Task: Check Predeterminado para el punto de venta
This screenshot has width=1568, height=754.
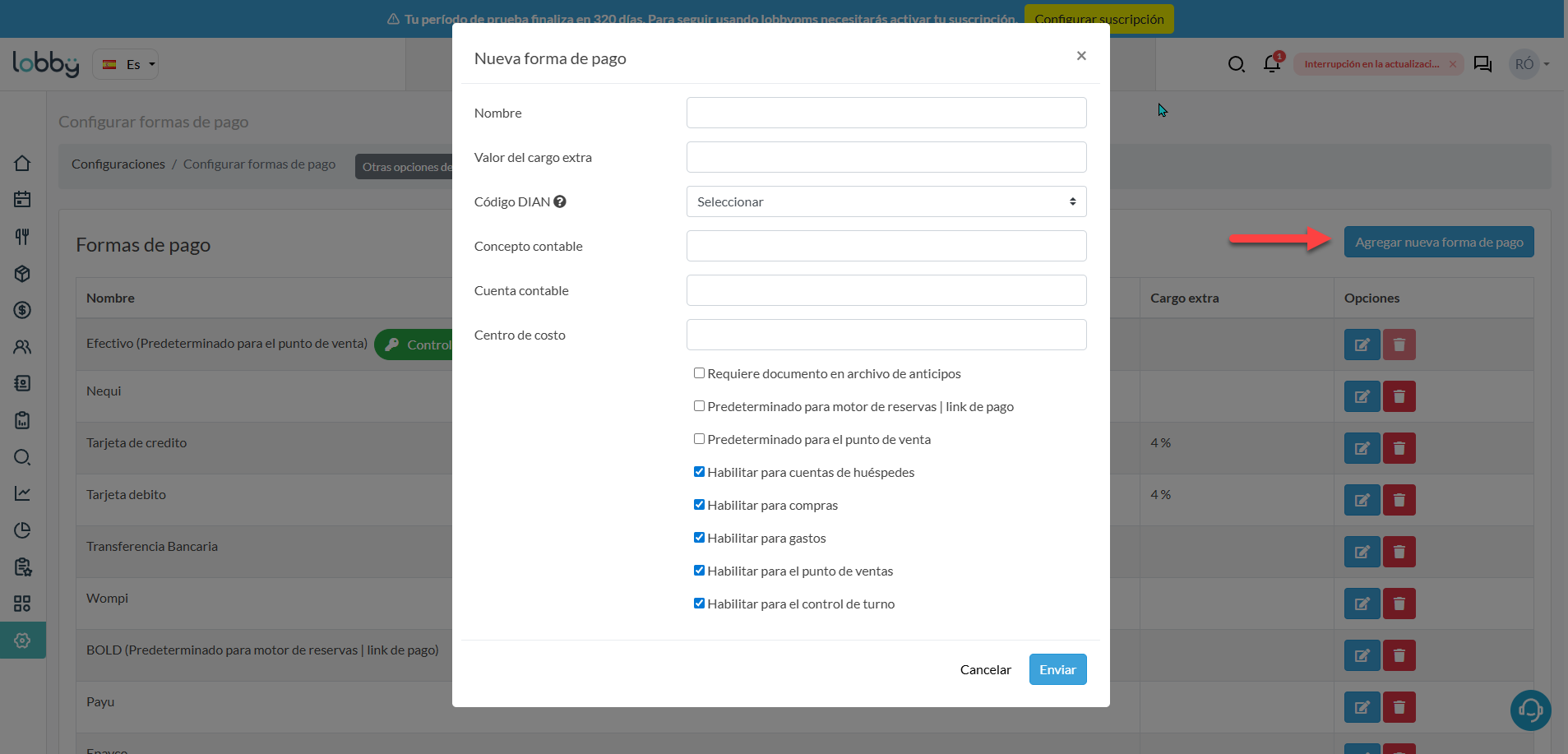Action: pos(699,439)
